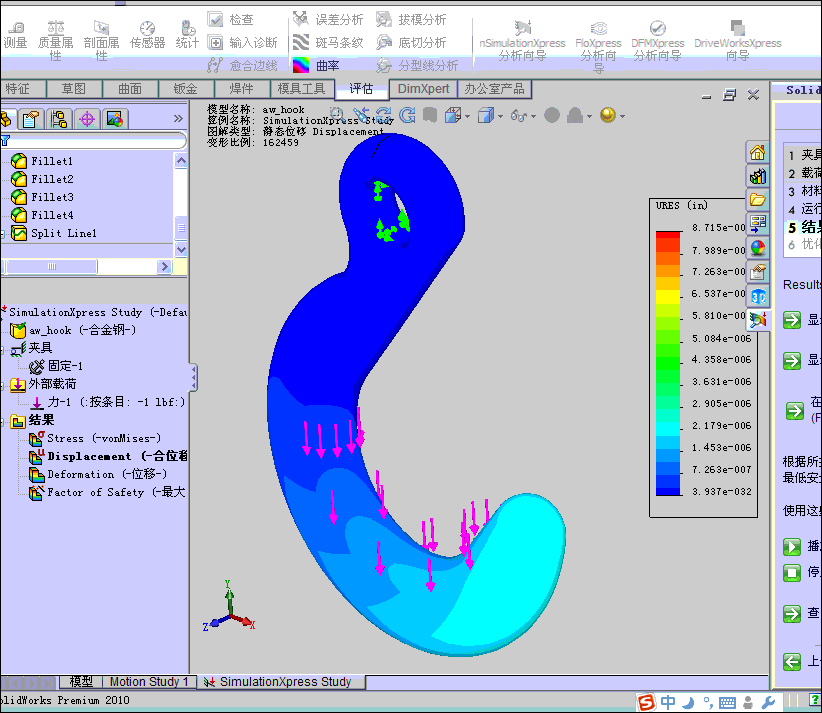
Task: Open 误差分析 deviation analysis
Action: [328, 19]
